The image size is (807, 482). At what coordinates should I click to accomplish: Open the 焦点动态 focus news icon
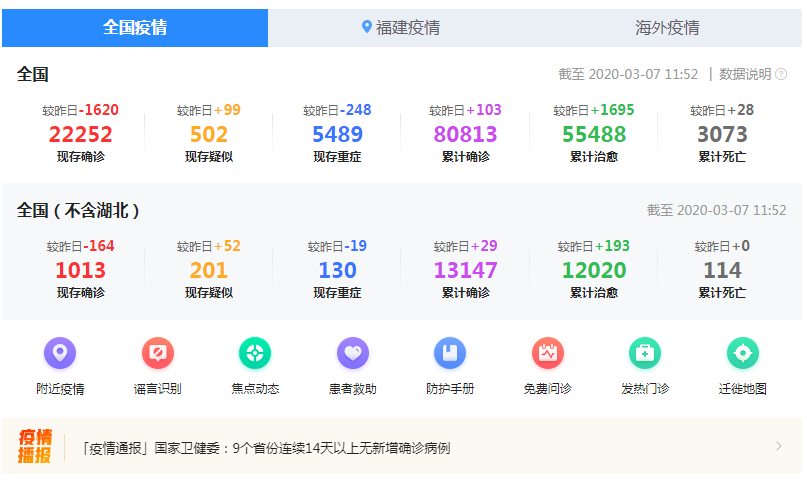[255, 353]
